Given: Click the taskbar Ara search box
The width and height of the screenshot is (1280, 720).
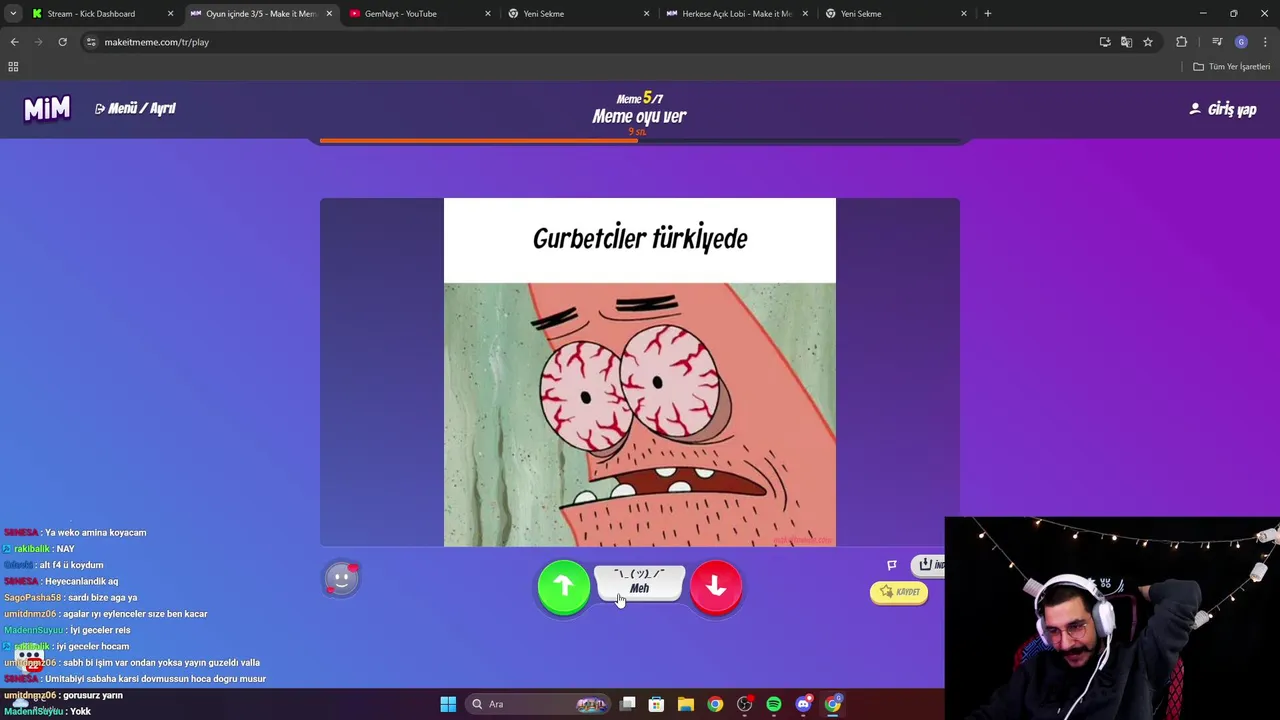Looking at the screenshot, I should [x=540, y=704].
